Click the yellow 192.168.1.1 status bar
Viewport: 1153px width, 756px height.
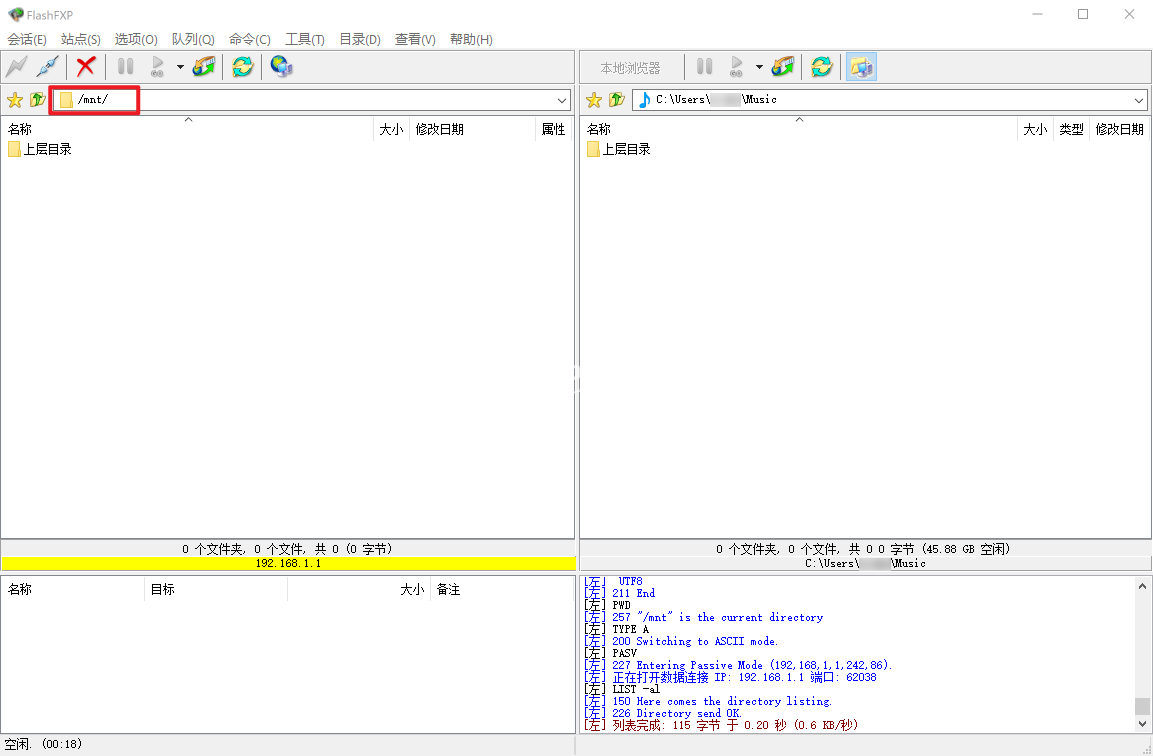(x=288, y=563)
